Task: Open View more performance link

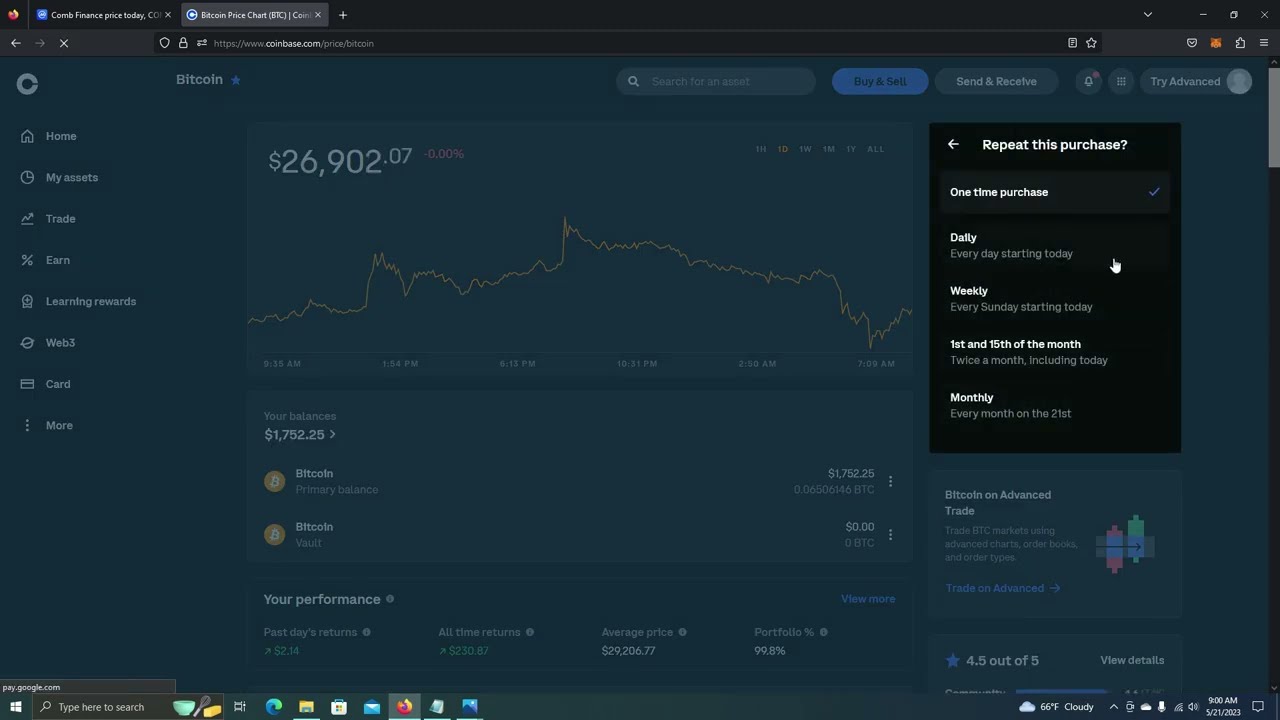Action: [868, 599]
